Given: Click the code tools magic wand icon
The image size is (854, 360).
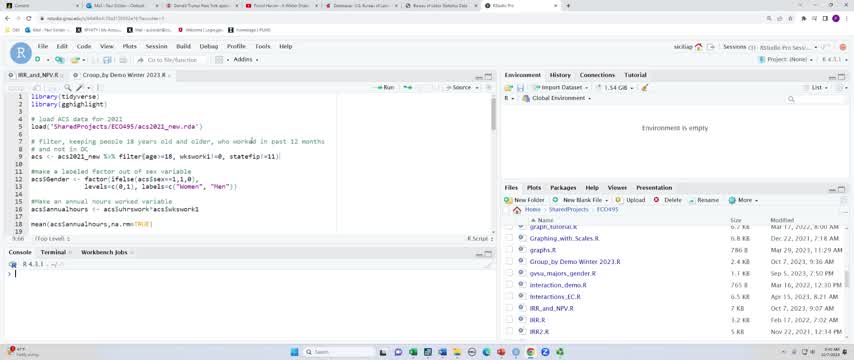Looking at the screenshot, I should [80, 87].
